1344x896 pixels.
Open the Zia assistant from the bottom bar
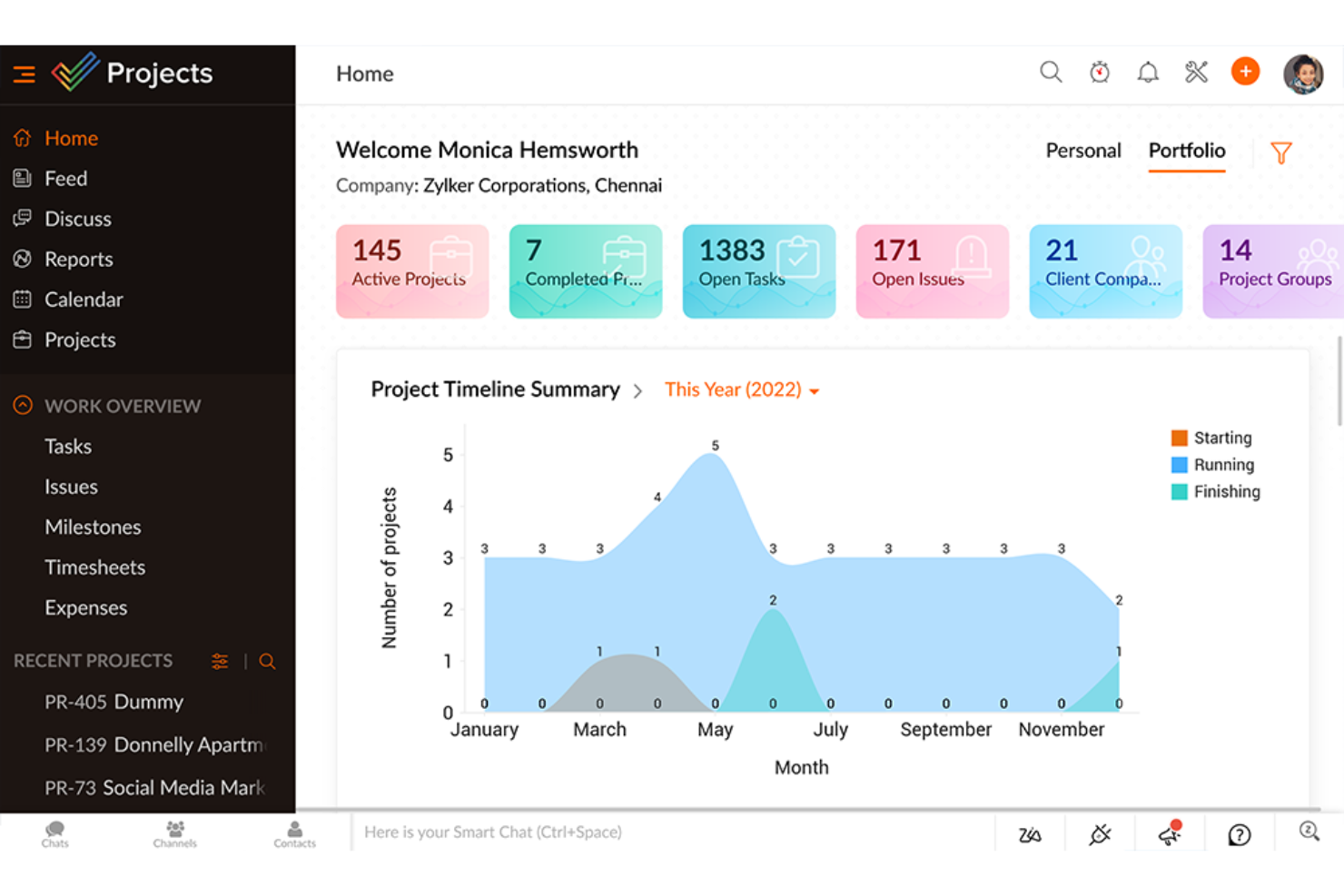point(1030,832)
